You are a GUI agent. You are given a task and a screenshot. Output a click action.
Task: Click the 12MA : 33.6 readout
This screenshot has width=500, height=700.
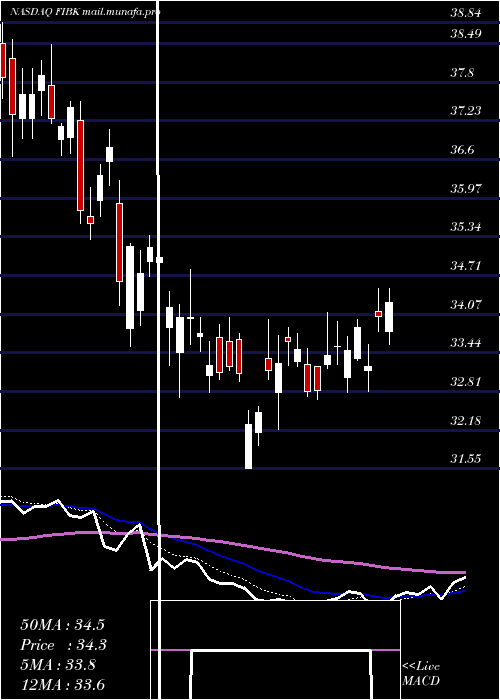tap(62, 685)
